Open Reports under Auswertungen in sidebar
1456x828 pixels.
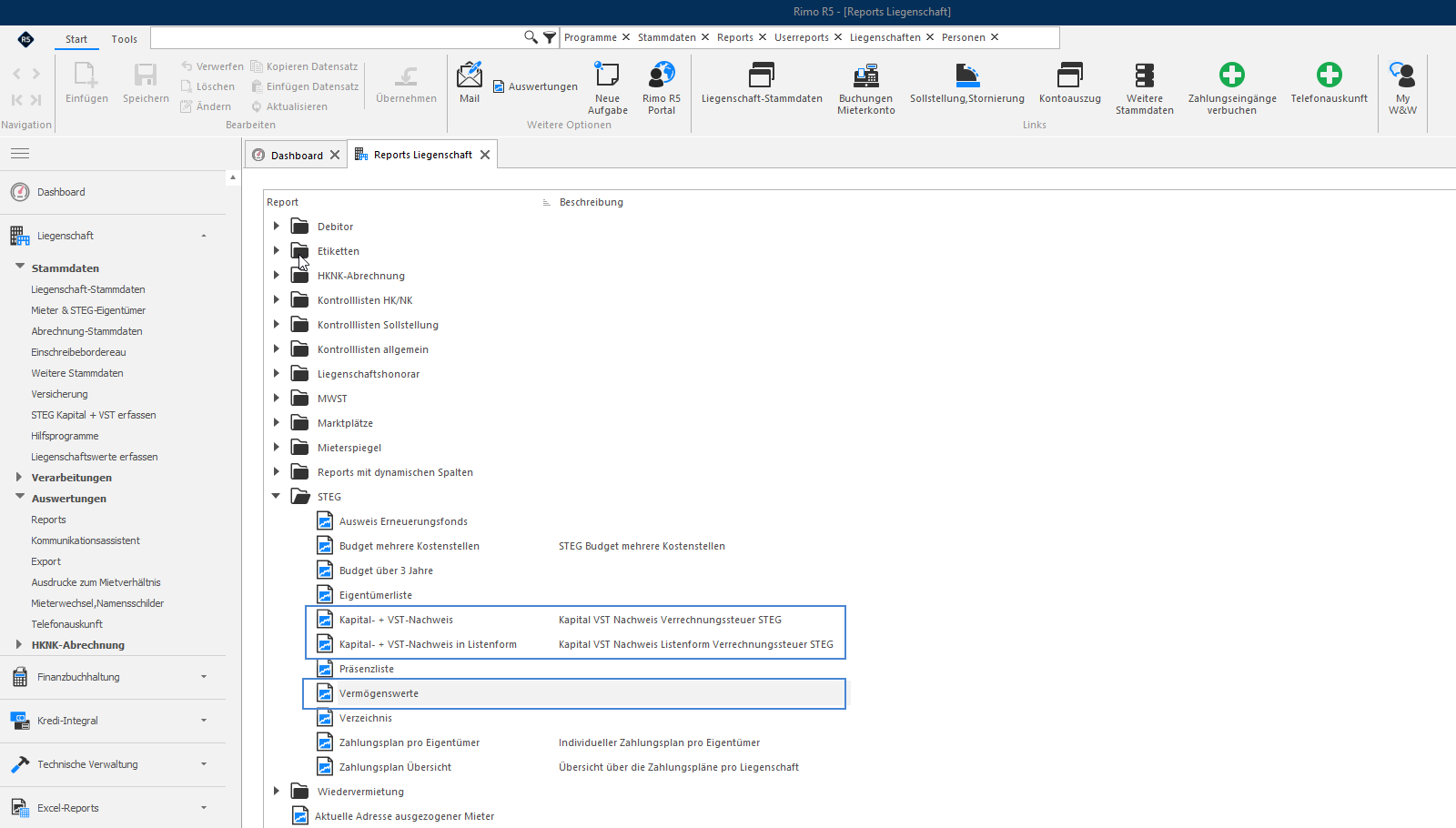pos(48,520)
